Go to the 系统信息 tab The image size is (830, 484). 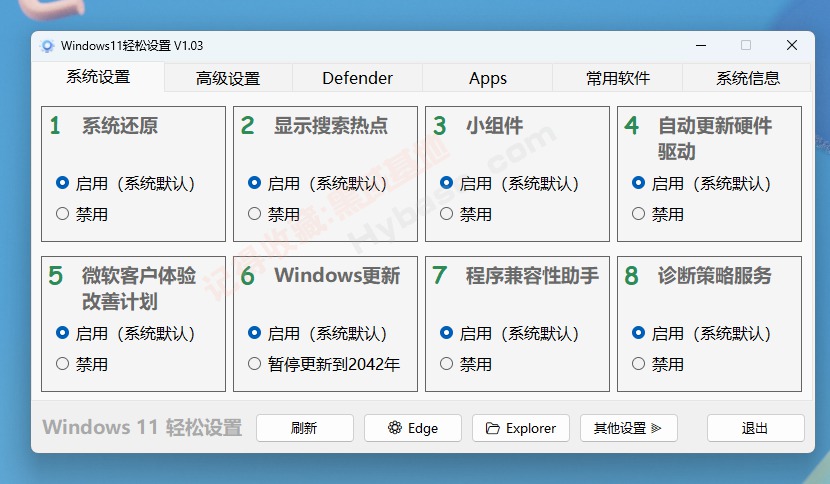tap(747, 78)
